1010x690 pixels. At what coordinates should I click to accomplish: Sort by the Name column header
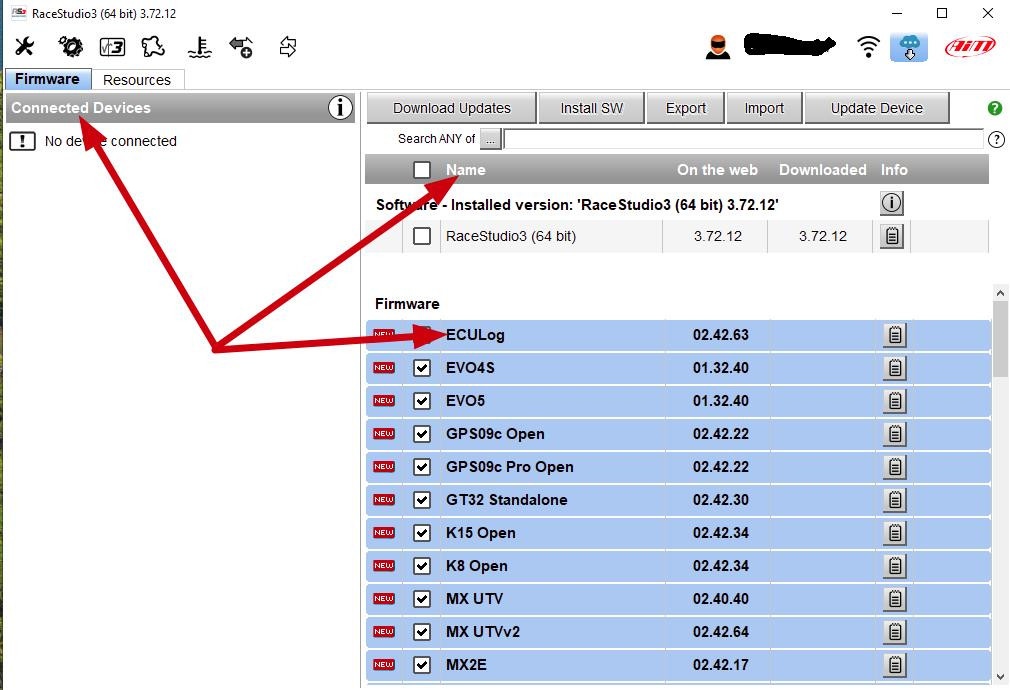(466, 170)
